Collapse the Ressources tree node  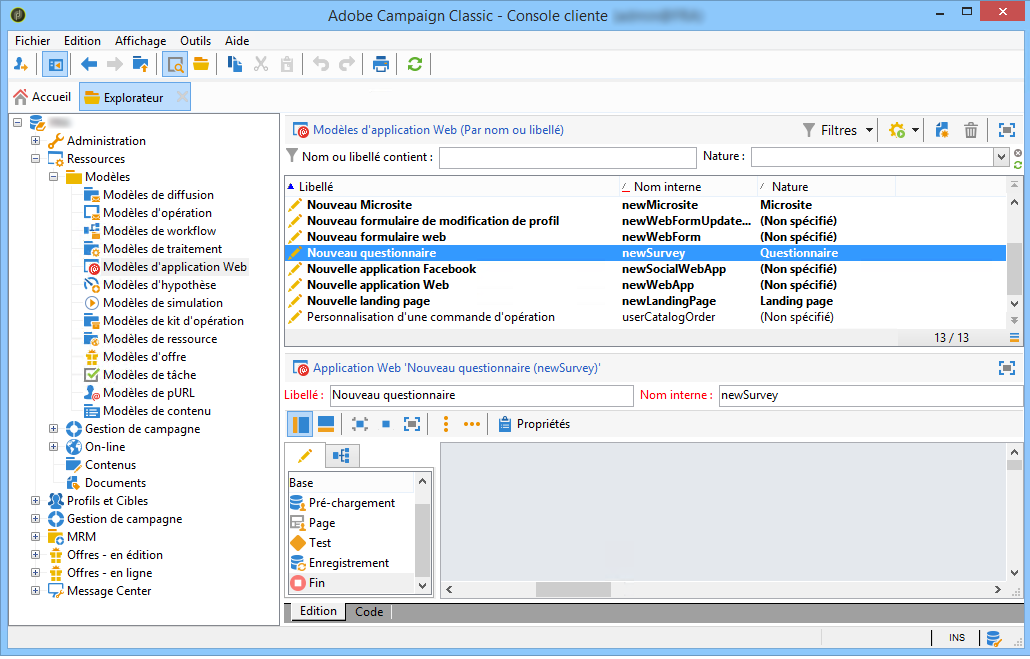click(x=35, y=158)
